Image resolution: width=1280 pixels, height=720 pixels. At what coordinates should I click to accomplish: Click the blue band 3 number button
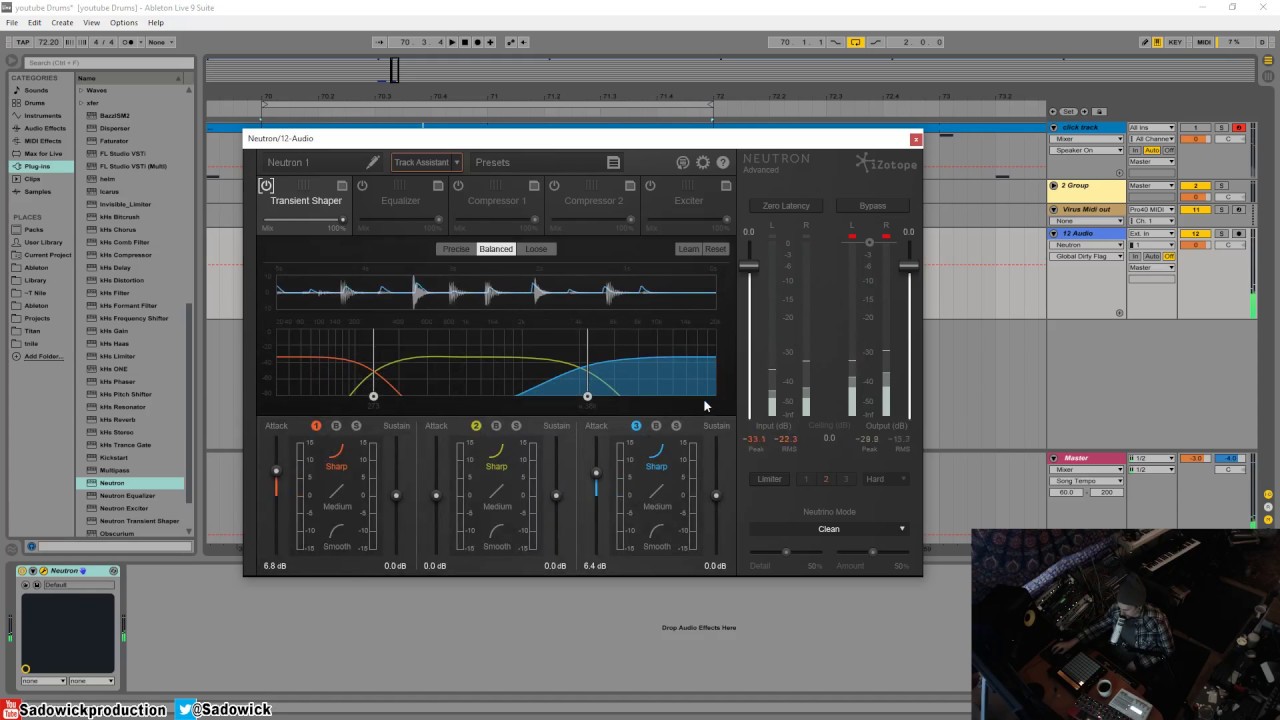636,426
